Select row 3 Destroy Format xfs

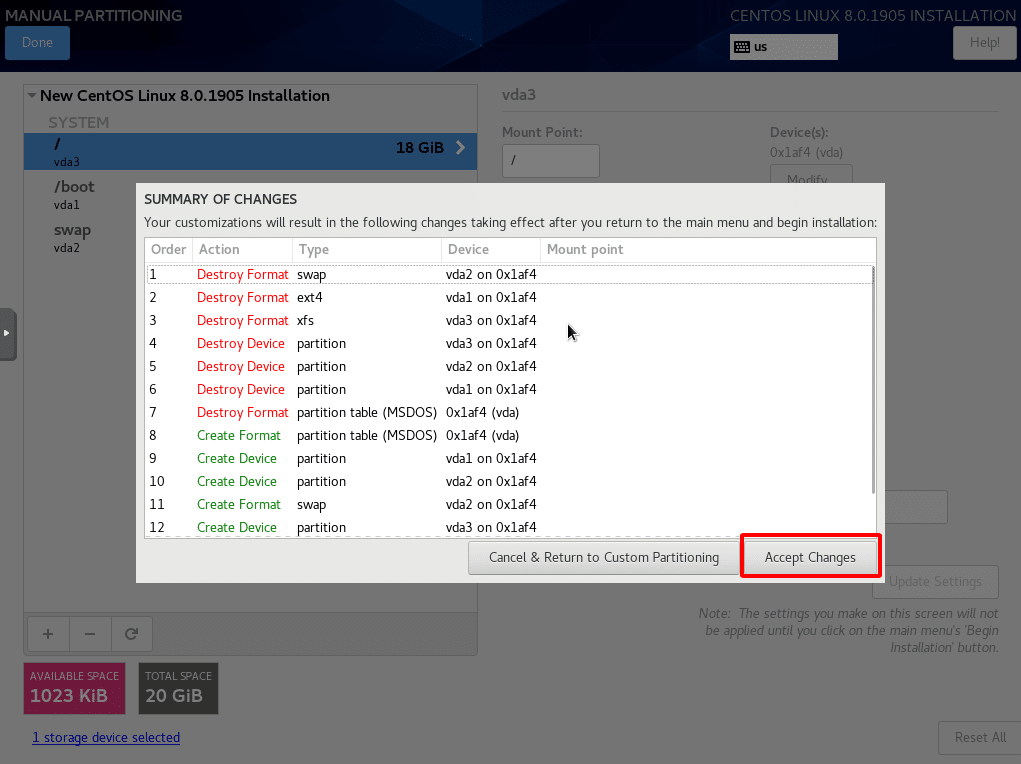(509, 320)
